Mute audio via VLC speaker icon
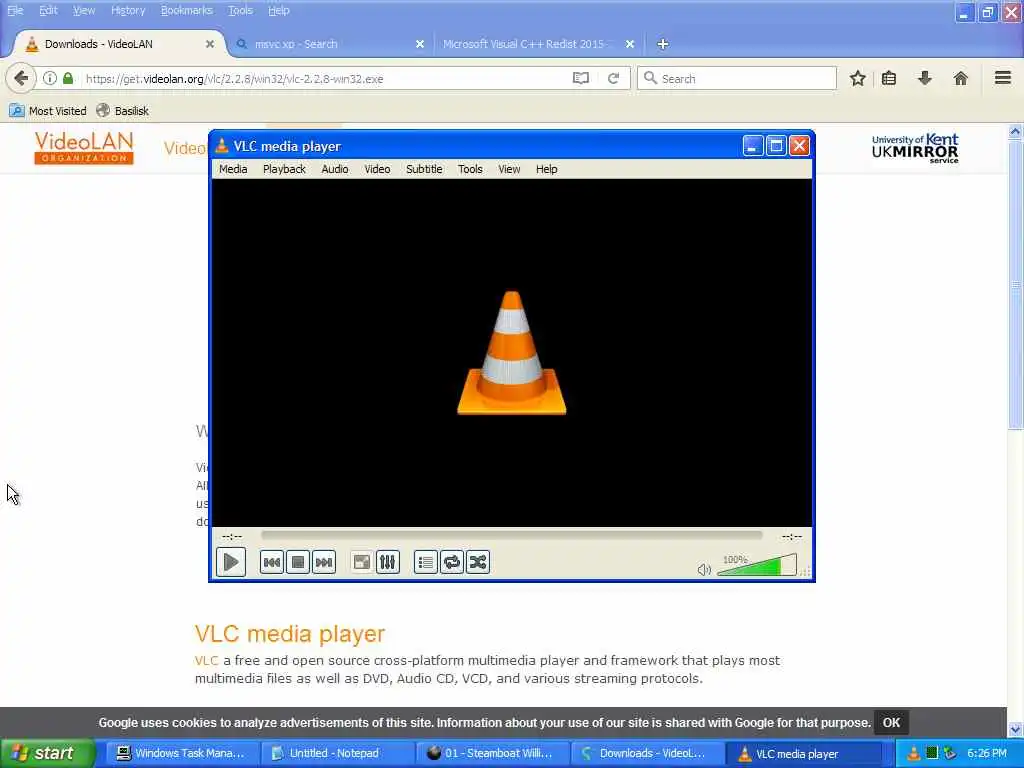 [703, 569]
